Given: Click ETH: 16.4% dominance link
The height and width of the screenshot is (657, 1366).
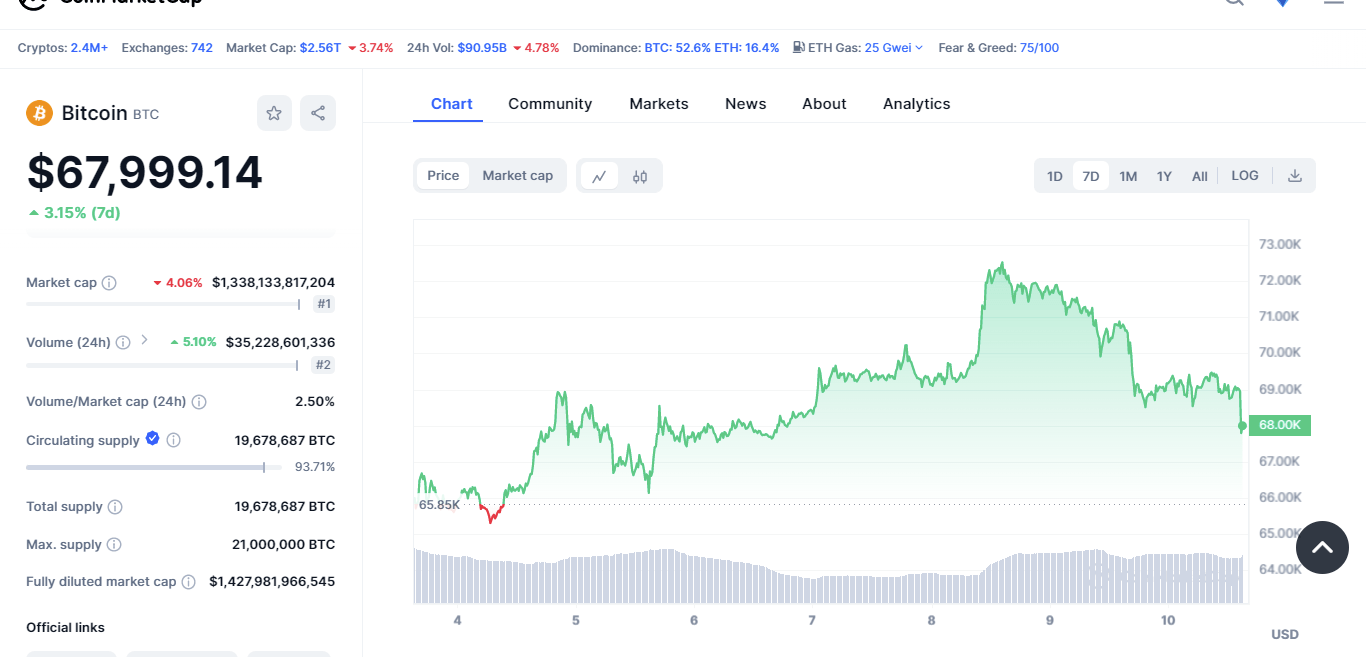Looking at the screenshot, I should (x=747, y=48).
